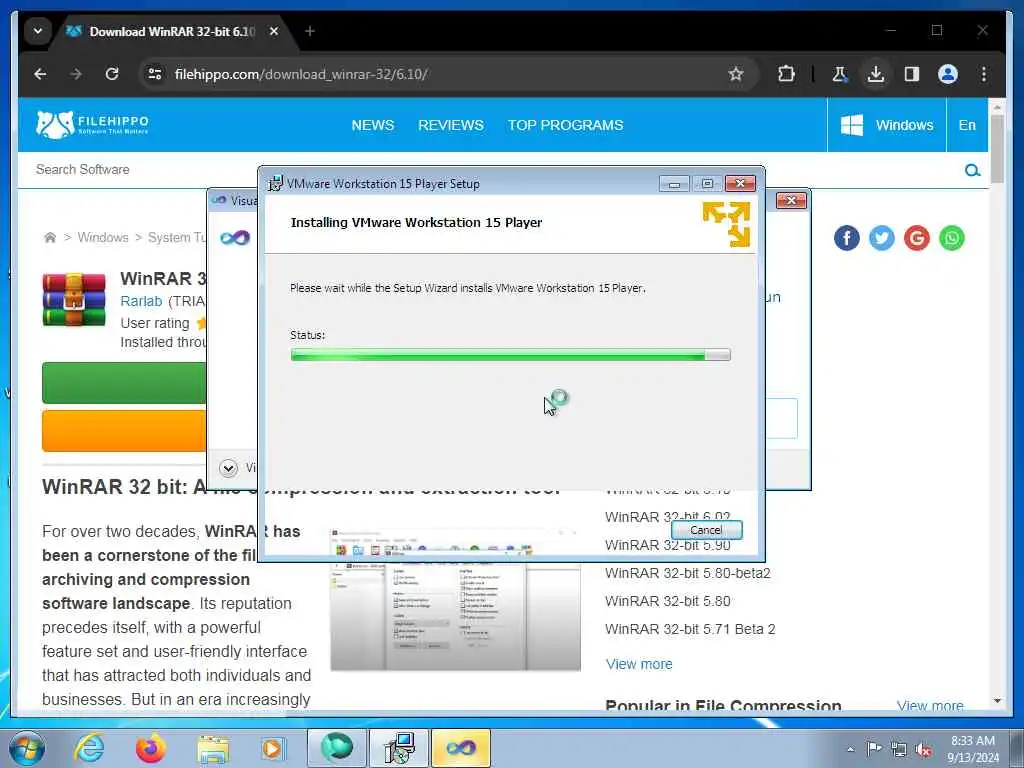The width and height of the screenshot is (1024, 768).
Task: Open the Rarlab developer link
Action: coord(141,301)
